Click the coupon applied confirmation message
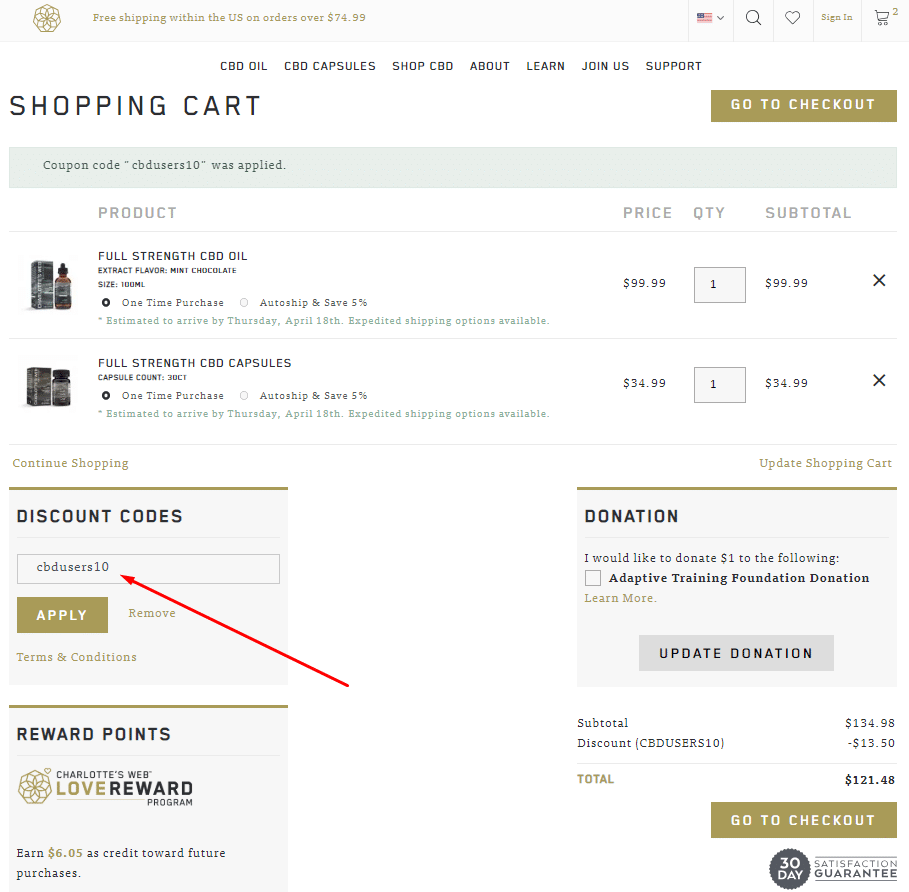This screenshot has height=892, width=909. click(x=453, y=167)
